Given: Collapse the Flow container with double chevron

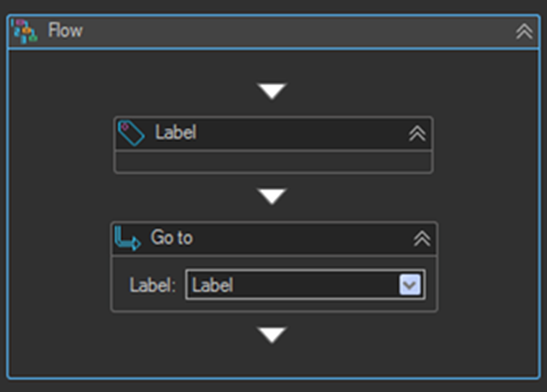Looking at the screenshot, I should tap(524, 32).
